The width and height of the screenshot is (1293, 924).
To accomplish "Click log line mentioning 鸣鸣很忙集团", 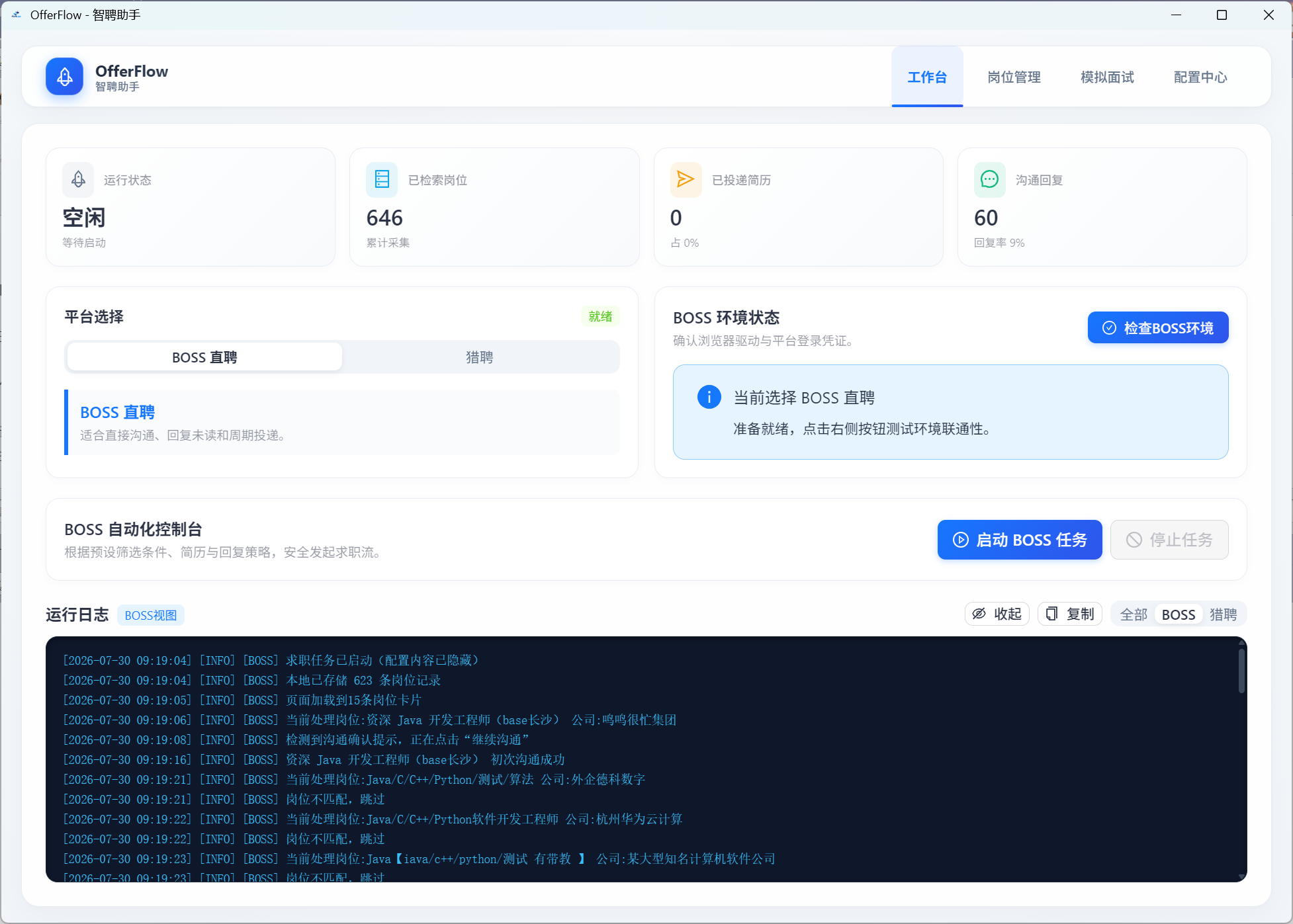I will (x=370, y=720).
